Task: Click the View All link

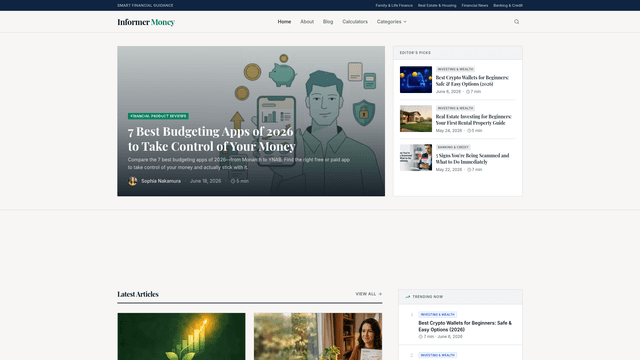Action: 369,294
